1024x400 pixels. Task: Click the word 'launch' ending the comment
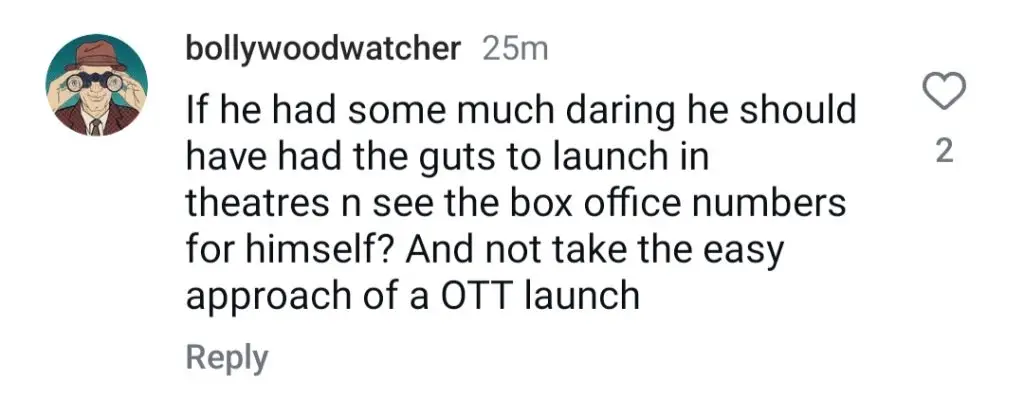pyautogui.click(x=583, y=295)
